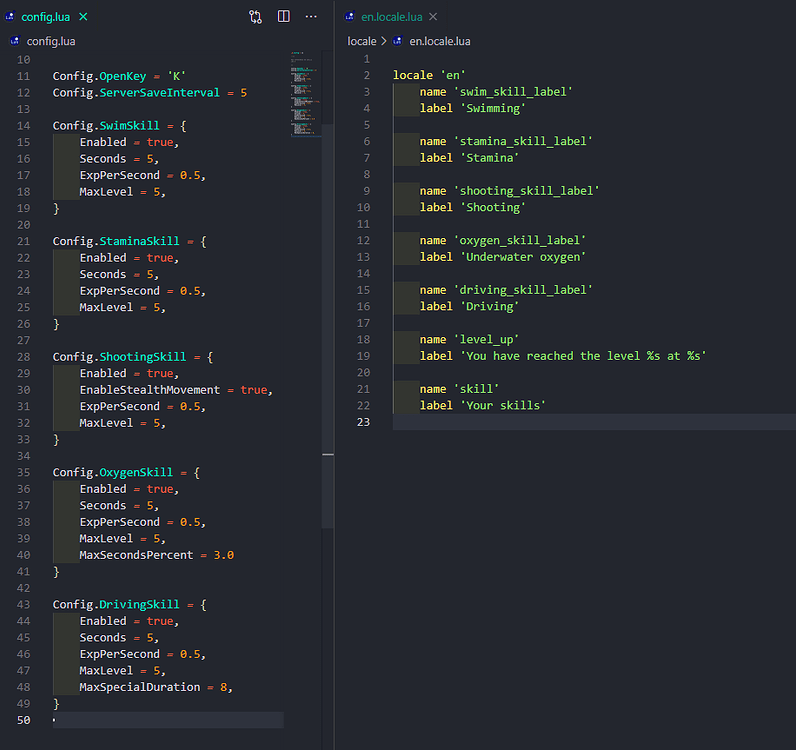The width and height of the screenshot is (796, 750).
Task: Click the Lua file icon on en.locale.lua tab
Action: click(x=349, y=17)
